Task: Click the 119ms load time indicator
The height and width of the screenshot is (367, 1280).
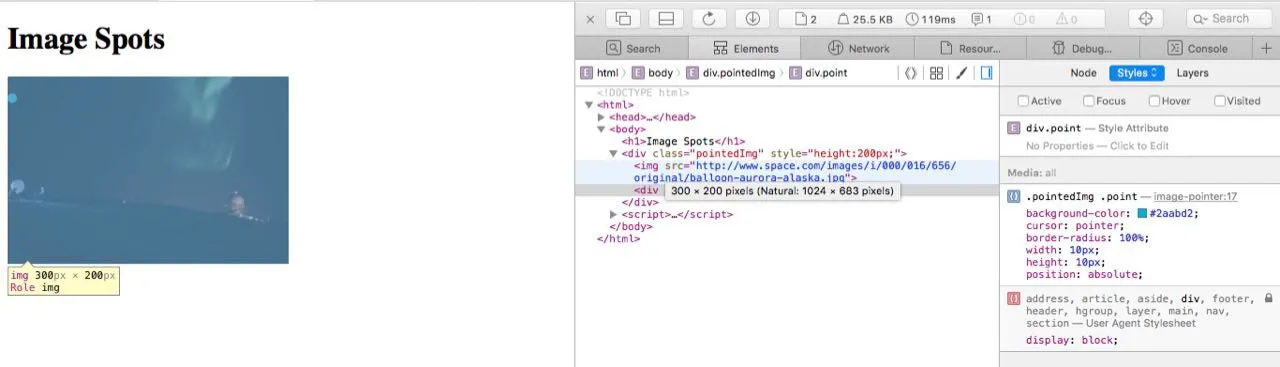Action: click(931, 19)
